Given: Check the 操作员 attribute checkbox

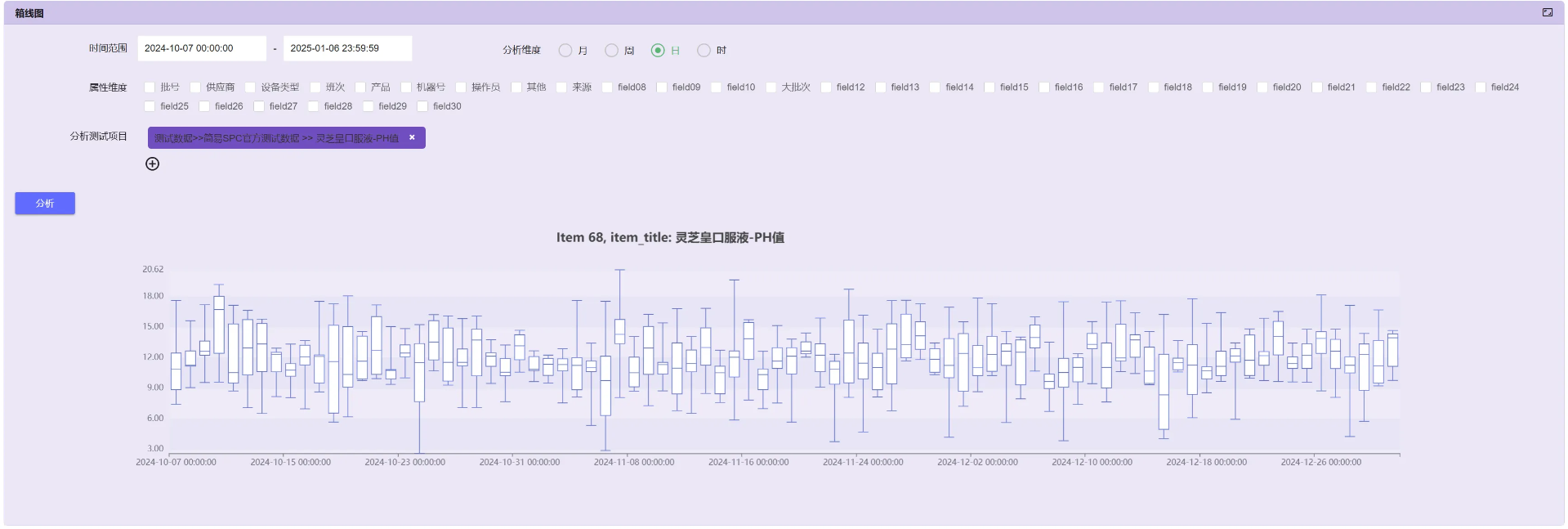Looking at the screenshot, I should pos(461,87).
